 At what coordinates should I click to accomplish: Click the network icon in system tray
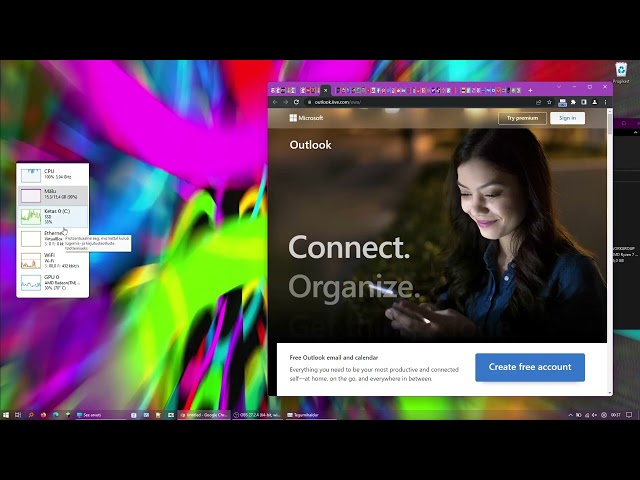point(587,415)
